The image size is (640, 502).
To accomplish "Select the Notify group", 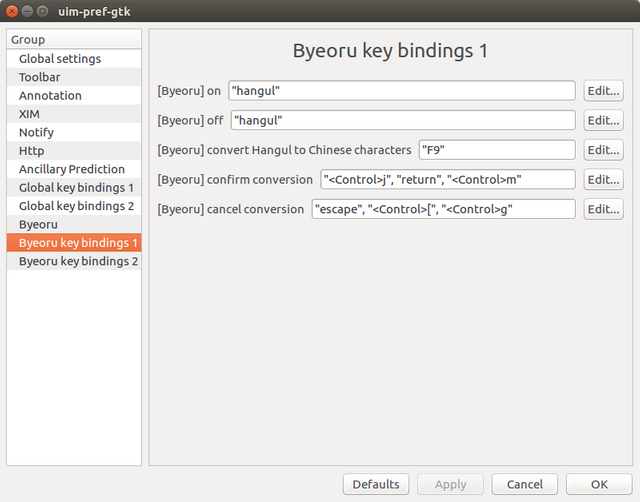I will pyautogui.click(x=36, y=132).
